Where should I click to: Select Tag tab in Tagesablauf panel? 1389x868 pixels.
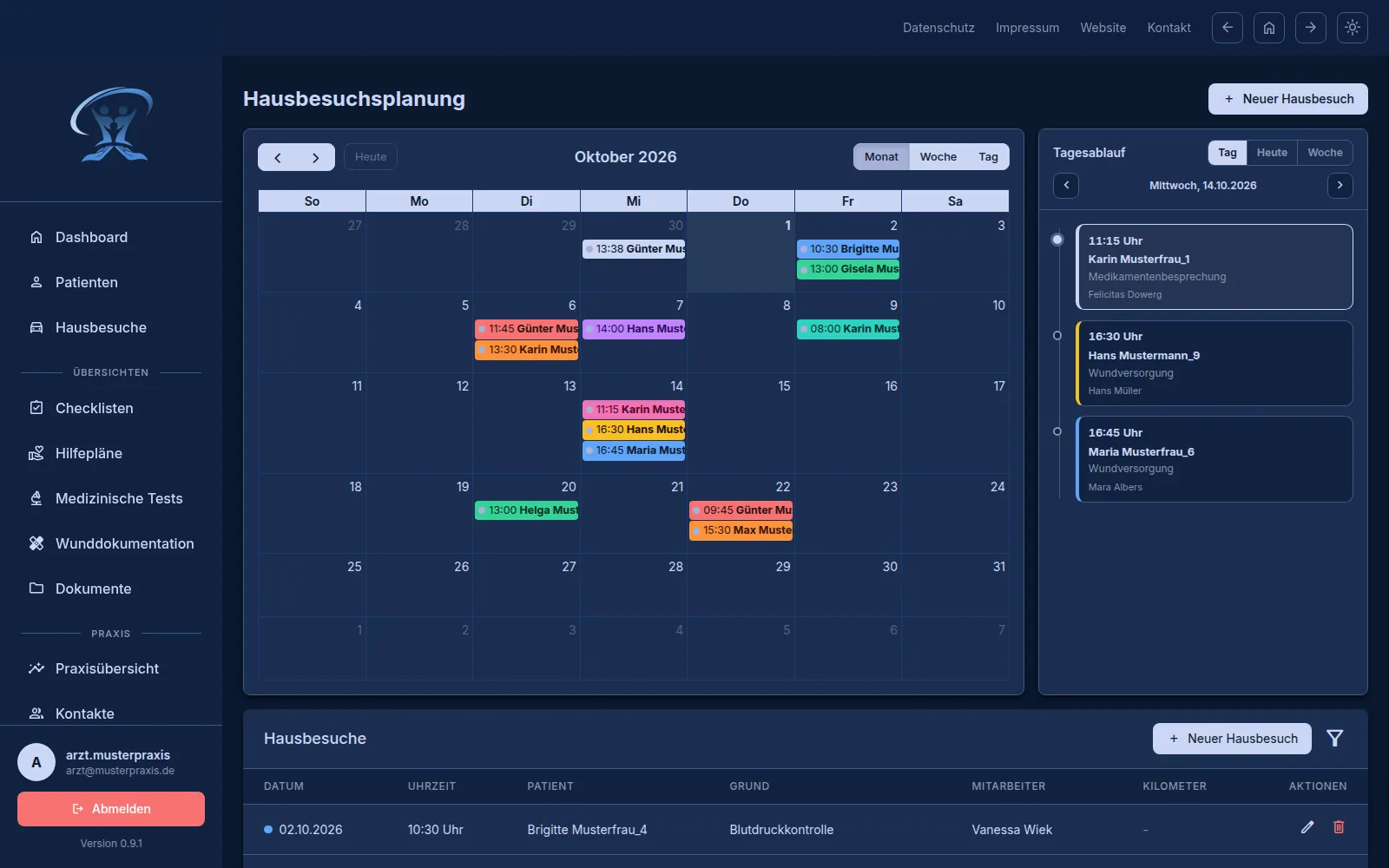(x=1228, y=153)
